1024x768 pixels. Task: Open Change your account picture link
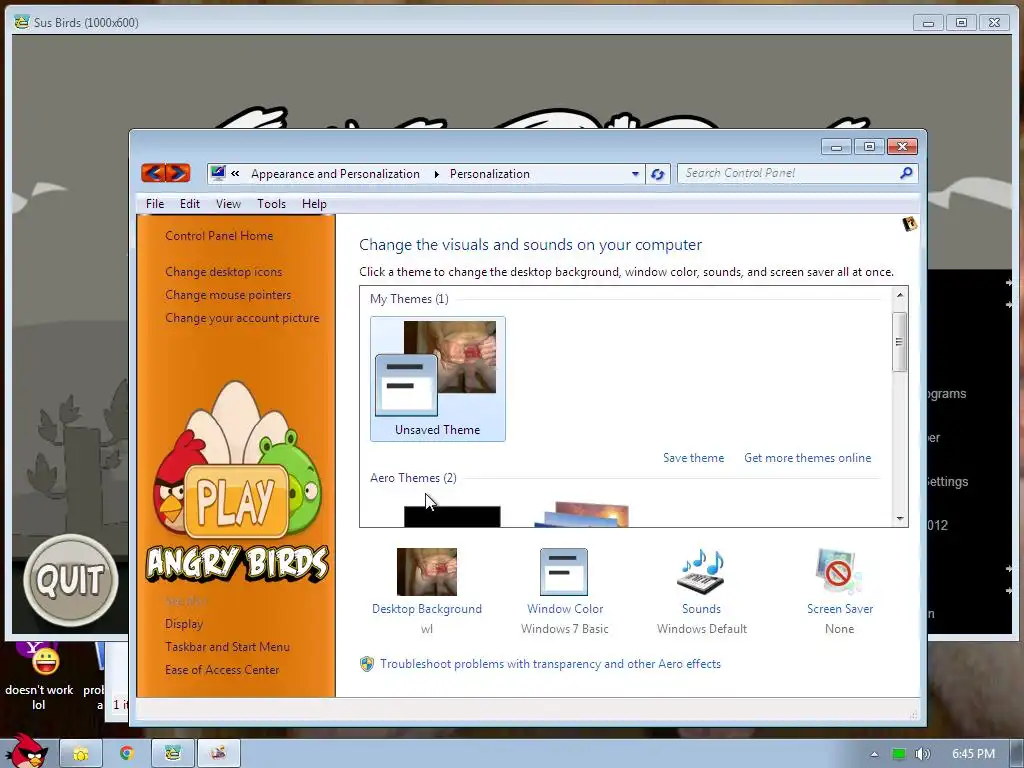pyautogui.click(x=242, y=318)
